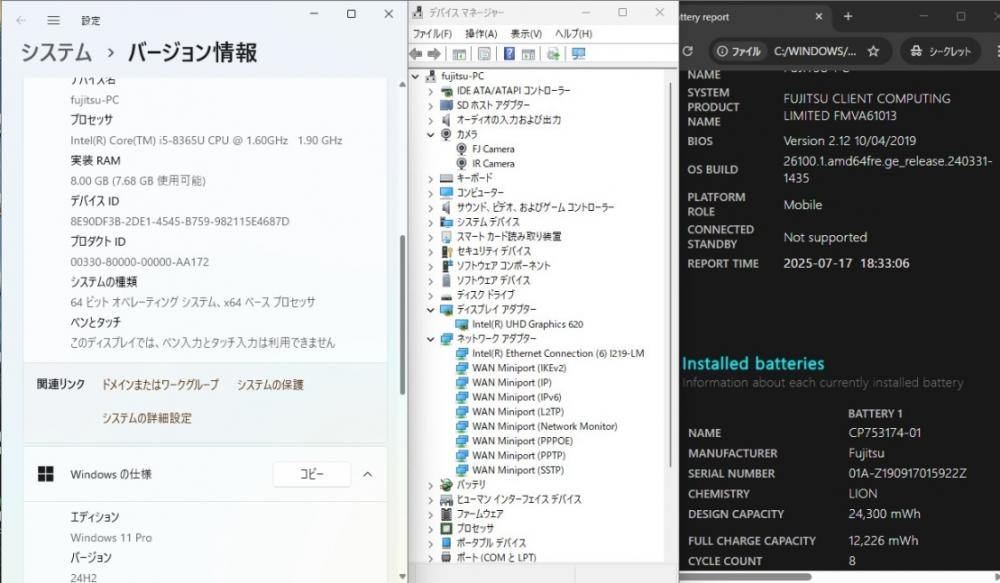Click the Settings window back arrow
The width and height of the screenshot is (1000, 583).
click(21, 20)
